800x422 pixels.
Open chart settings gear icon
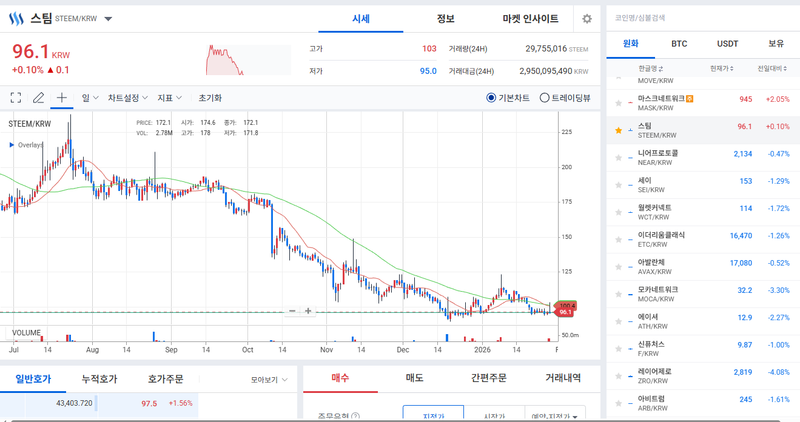pyautogui.click(x=587, y=19)
